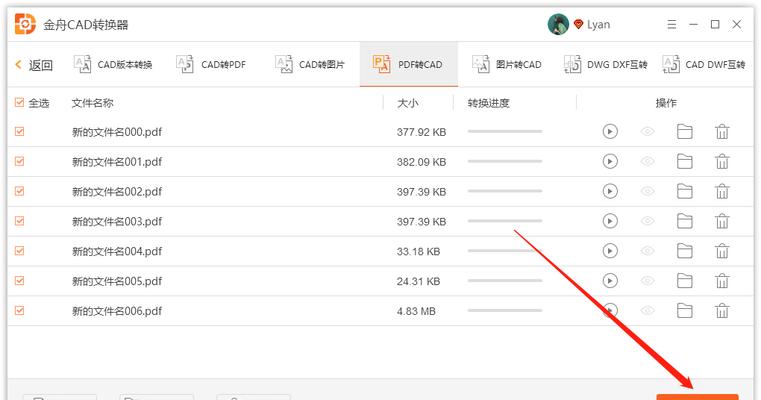Open output folder for 新的文件名001.pdf
Viewport: 761px width, 400px height.
pos(684,161)
